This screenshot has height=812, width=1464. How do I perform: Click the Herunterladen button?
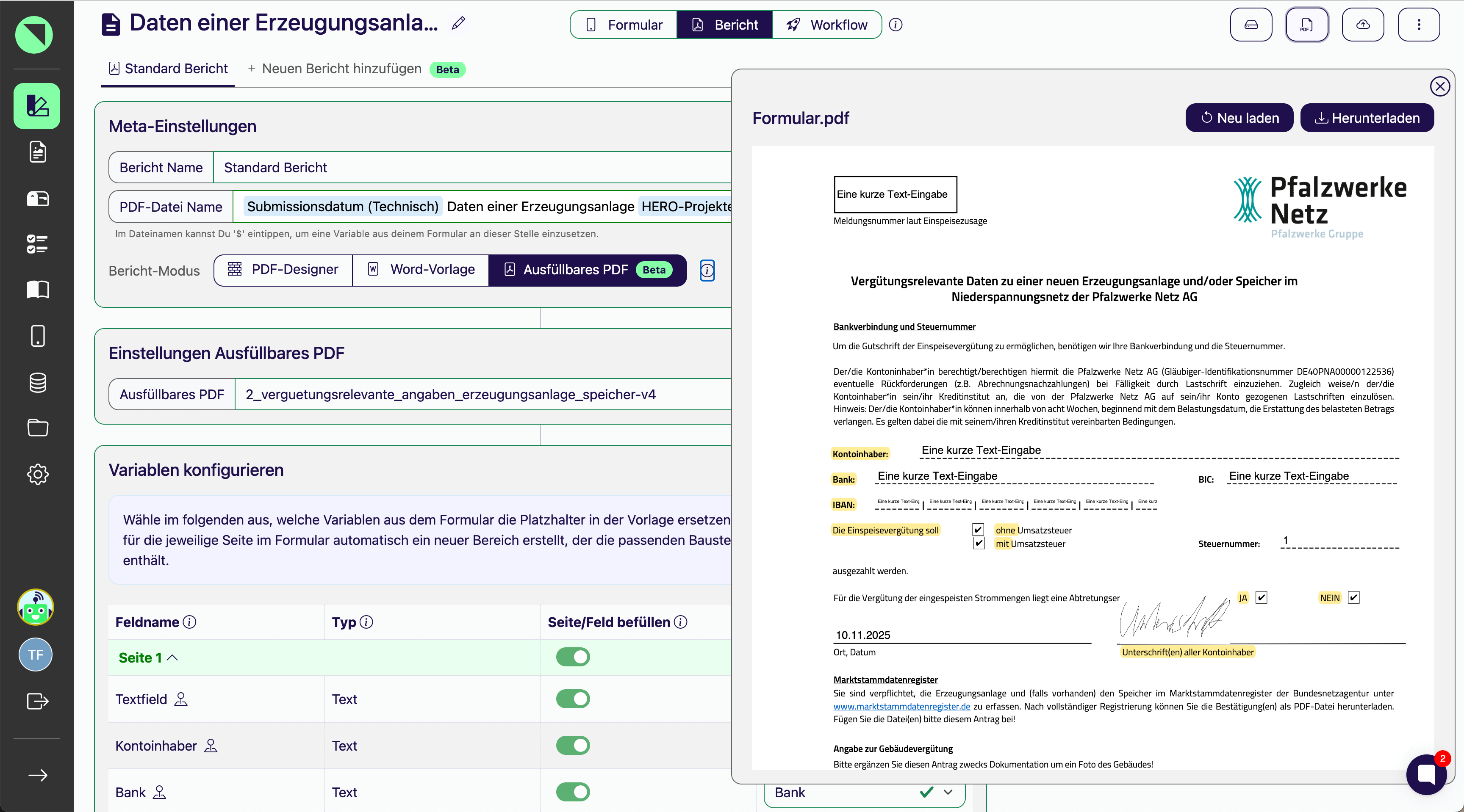click(x=1367, y=118)
